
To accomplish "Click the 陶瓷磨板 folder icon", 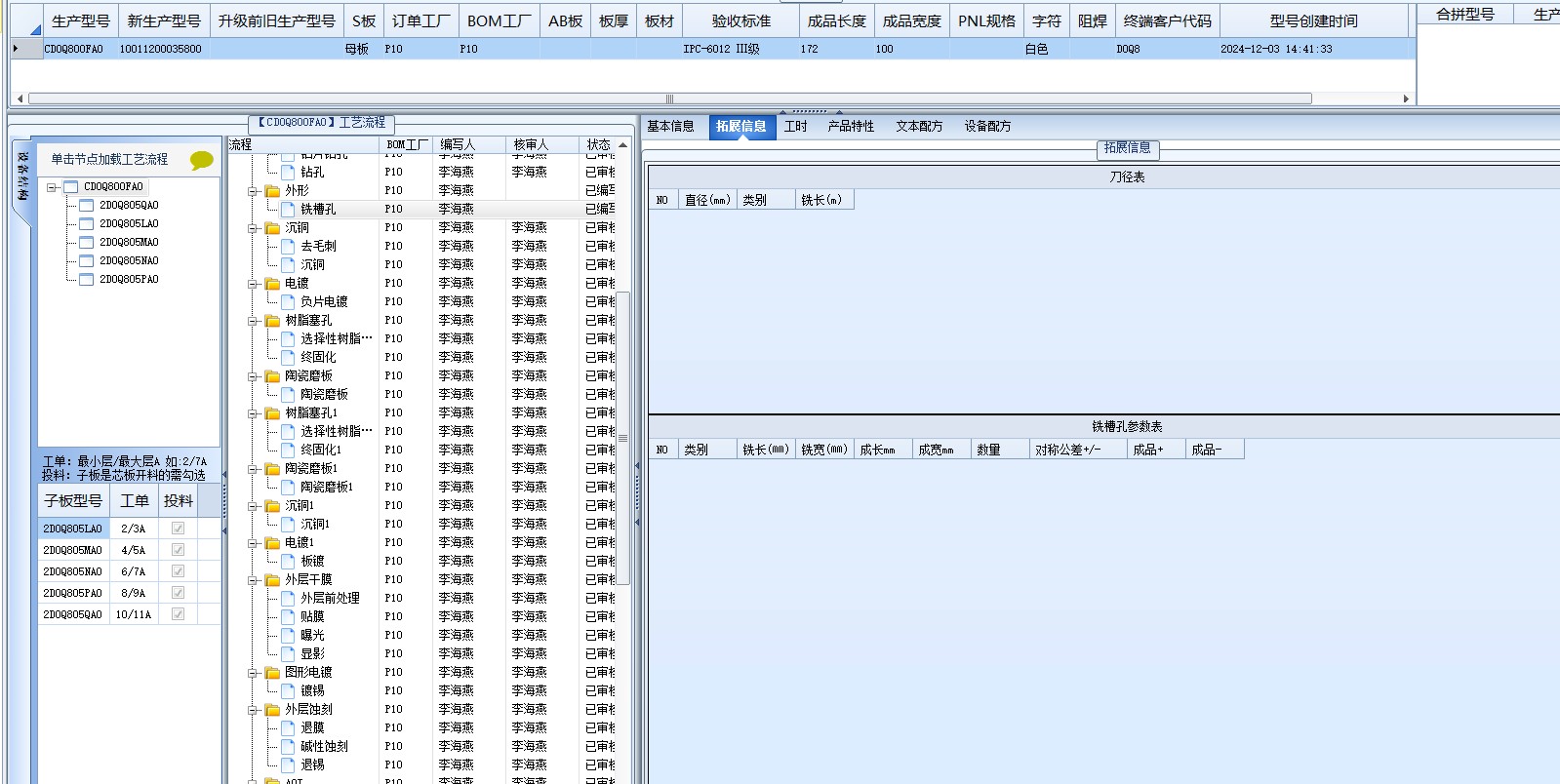I will pyautogui.click(x=272, y=375).
